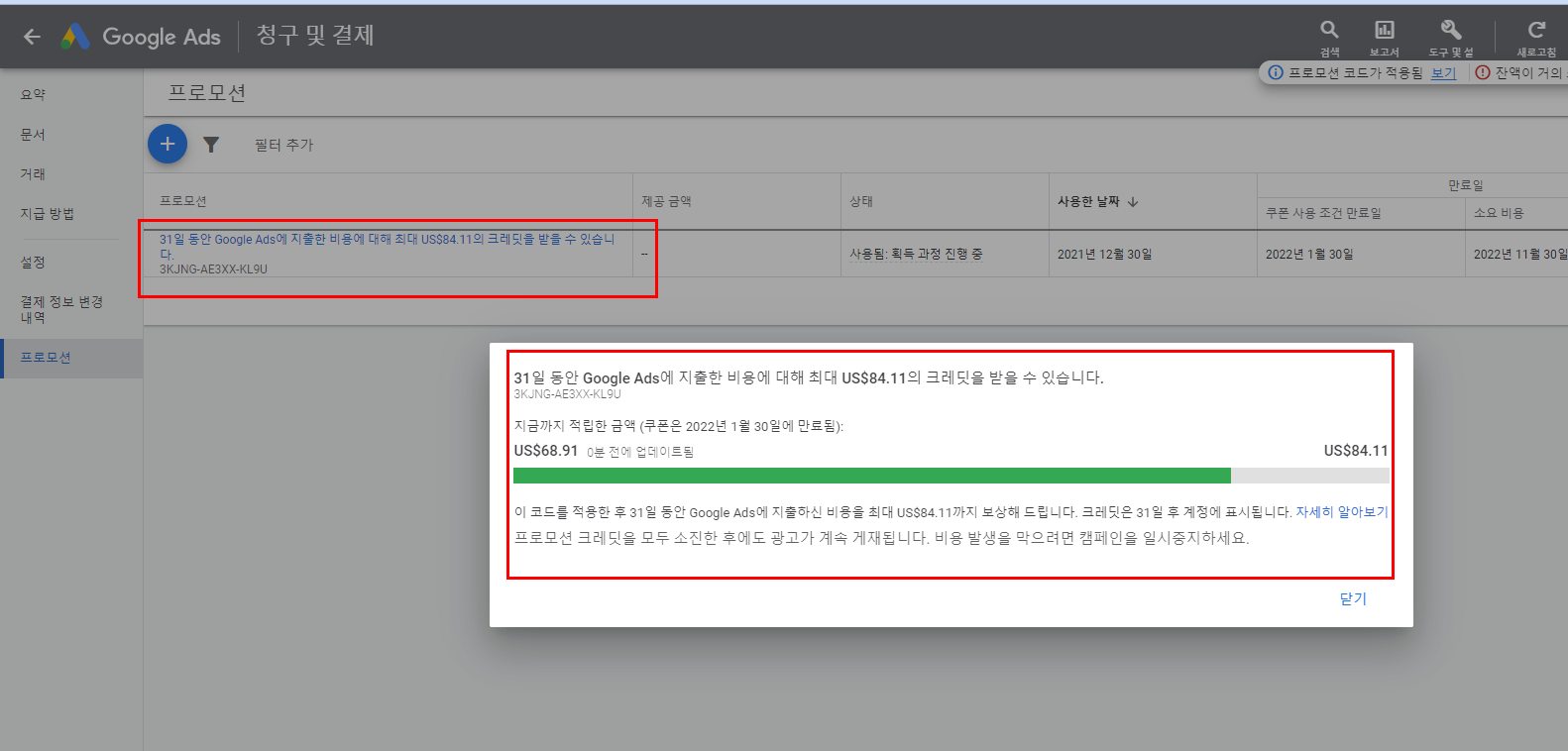Open promotion link with US$84.11 credit
The image size is (1568, 751).
[x=388, y=247]
